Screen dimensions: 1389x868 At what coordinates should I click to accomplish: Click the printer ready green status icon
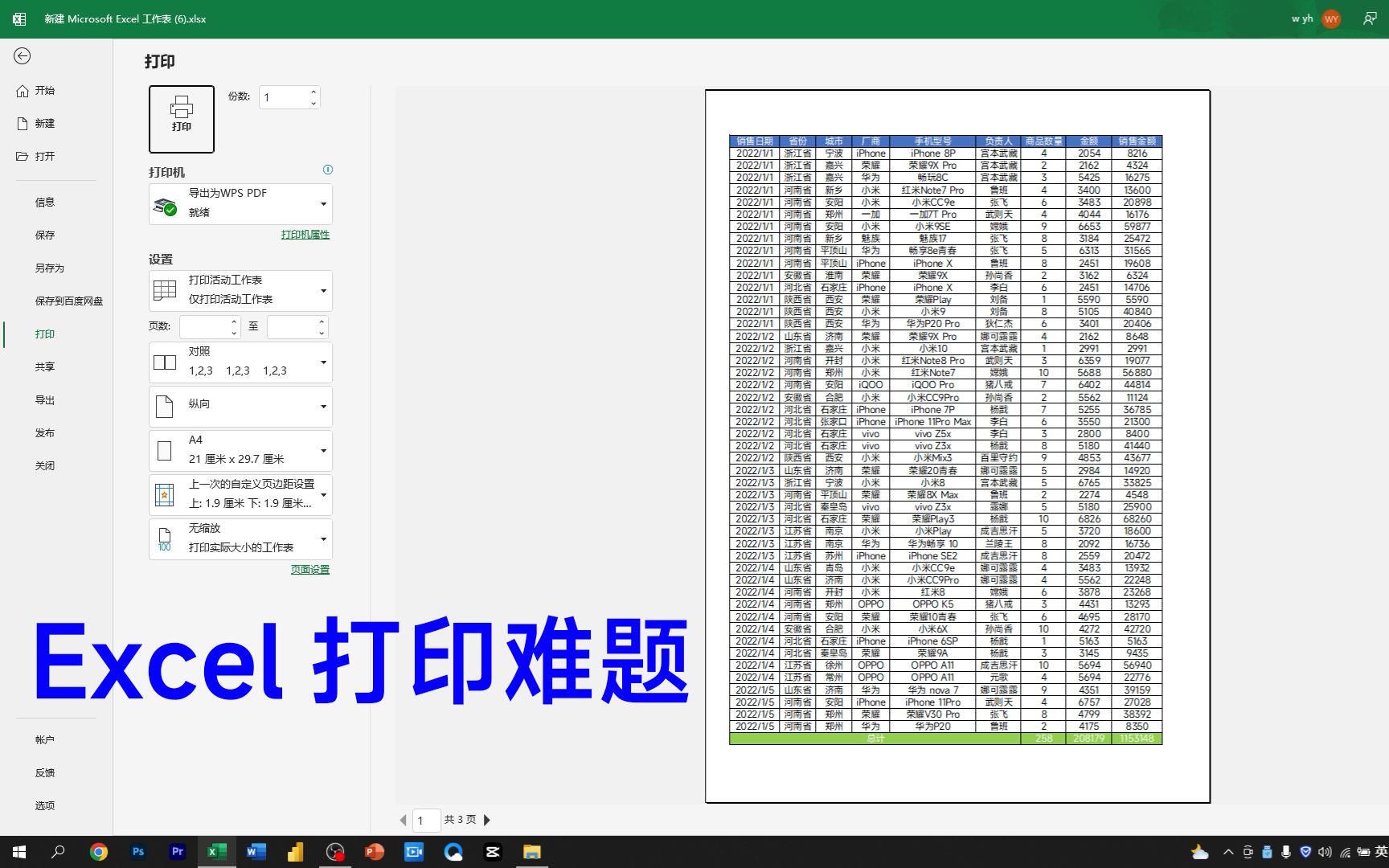(x=169, y=207)
